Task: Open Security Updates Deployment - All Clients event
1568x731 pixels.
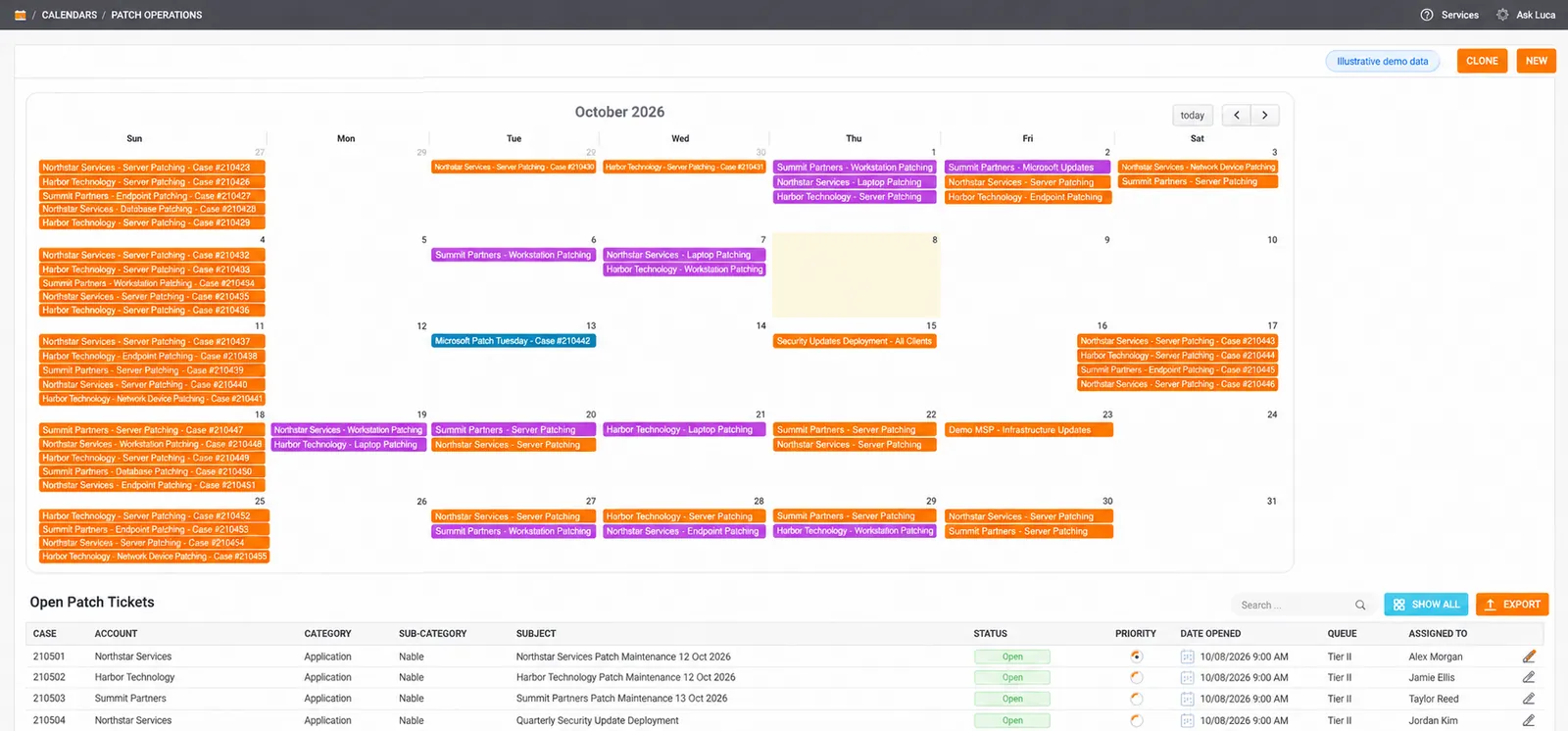Action: tap(855, 341)
